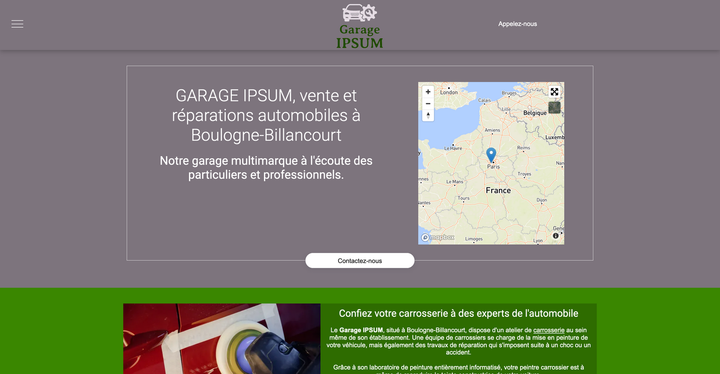Screen dimensions: 720x374
Task: Zoom out on the map
Action: pos(428,103)
